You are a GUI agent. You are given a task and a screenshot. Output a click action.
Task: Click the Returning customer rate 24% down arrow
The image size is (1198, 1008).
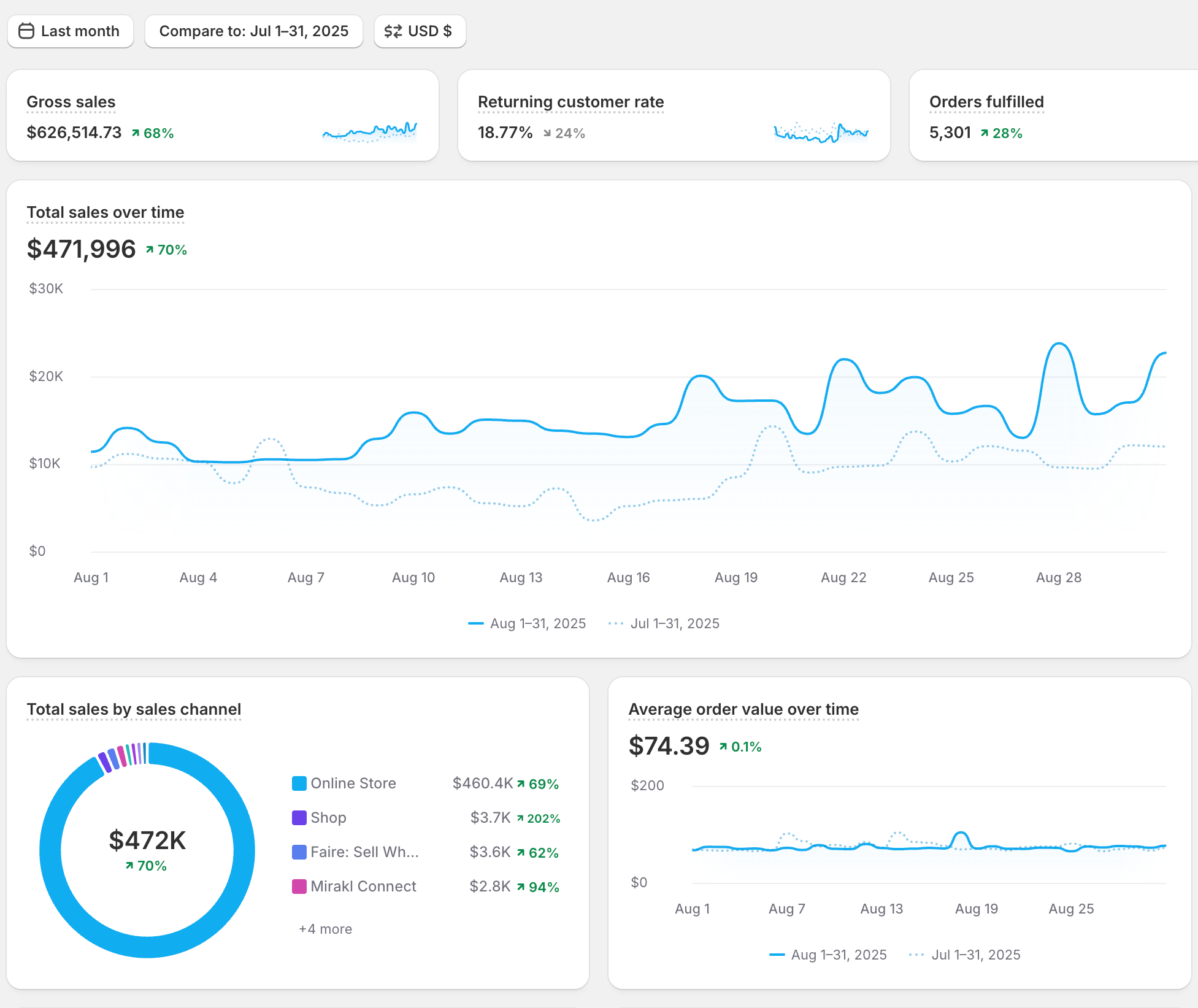(547, 133)
